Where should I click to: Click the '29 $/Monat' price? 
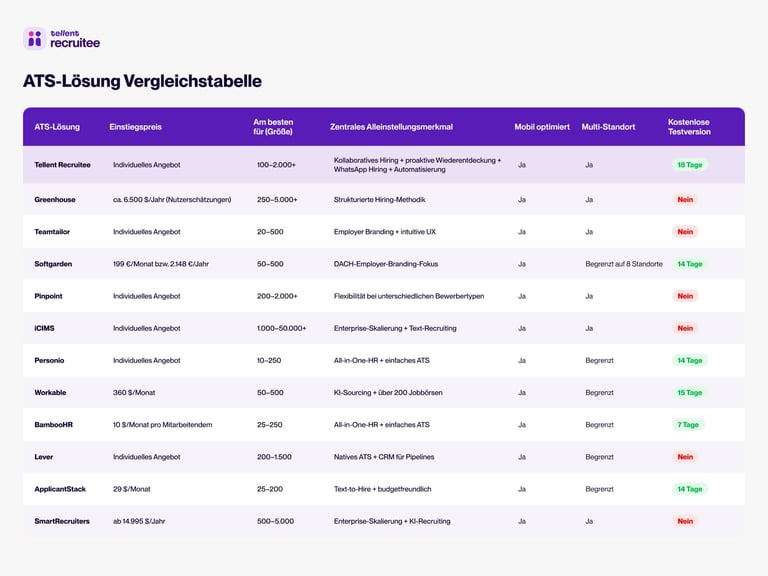coord(131,489)
